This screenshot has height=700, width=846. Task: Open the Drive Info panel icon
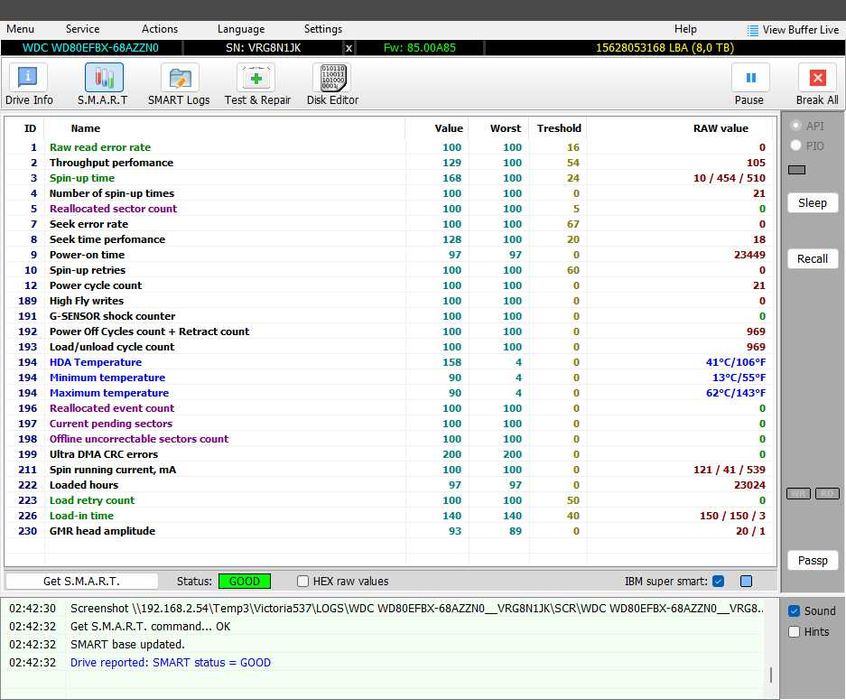click(x=28, y=77)
